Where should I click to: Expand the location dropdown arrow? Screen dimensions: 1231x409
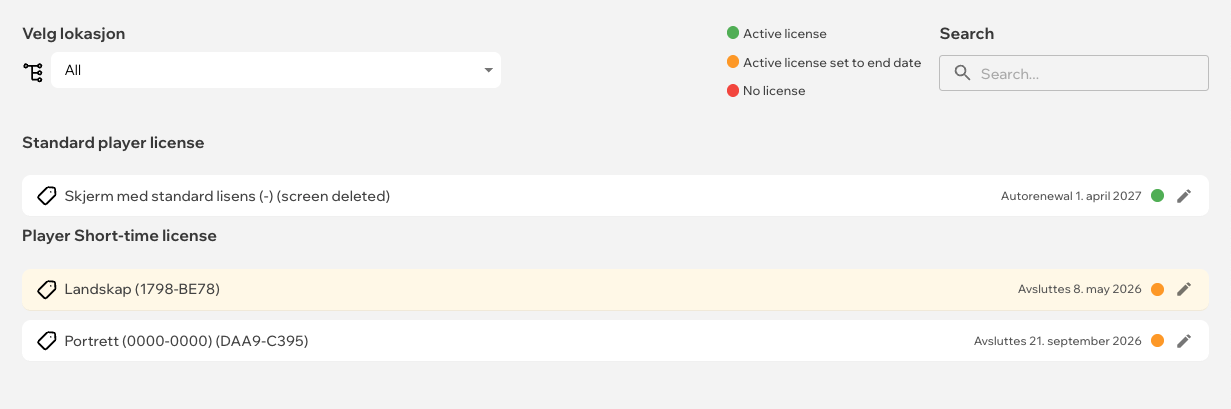(x=488, y=70)
